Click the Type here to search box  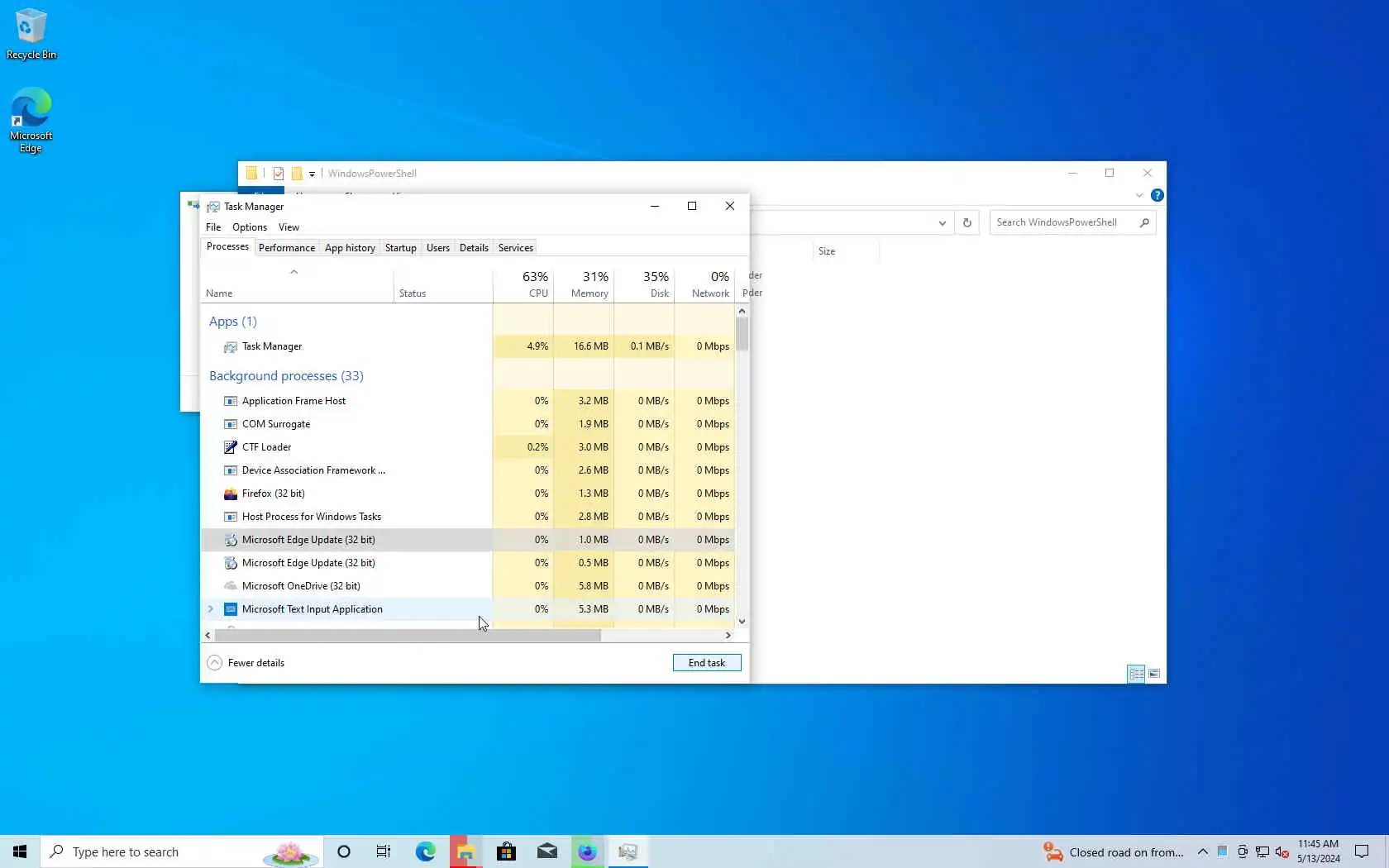pos(182,851)
